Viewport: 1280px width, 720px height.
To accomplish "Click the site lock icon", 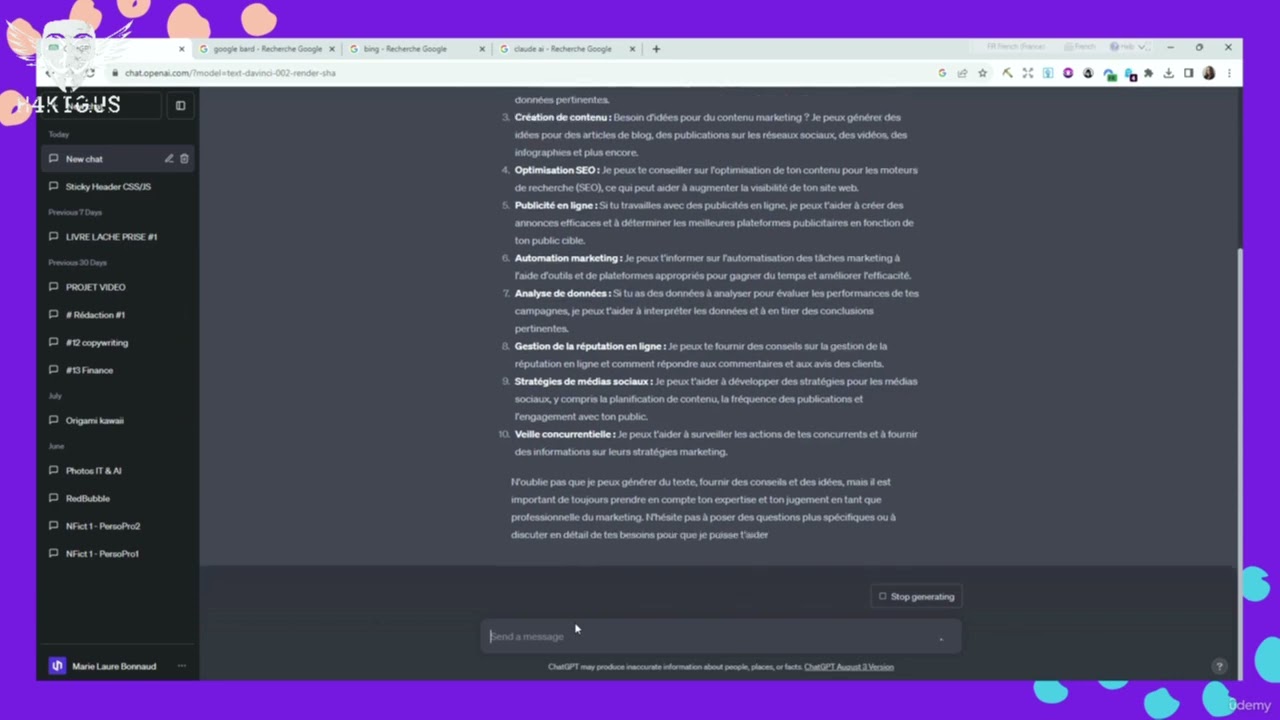I will tap(115, 73).
